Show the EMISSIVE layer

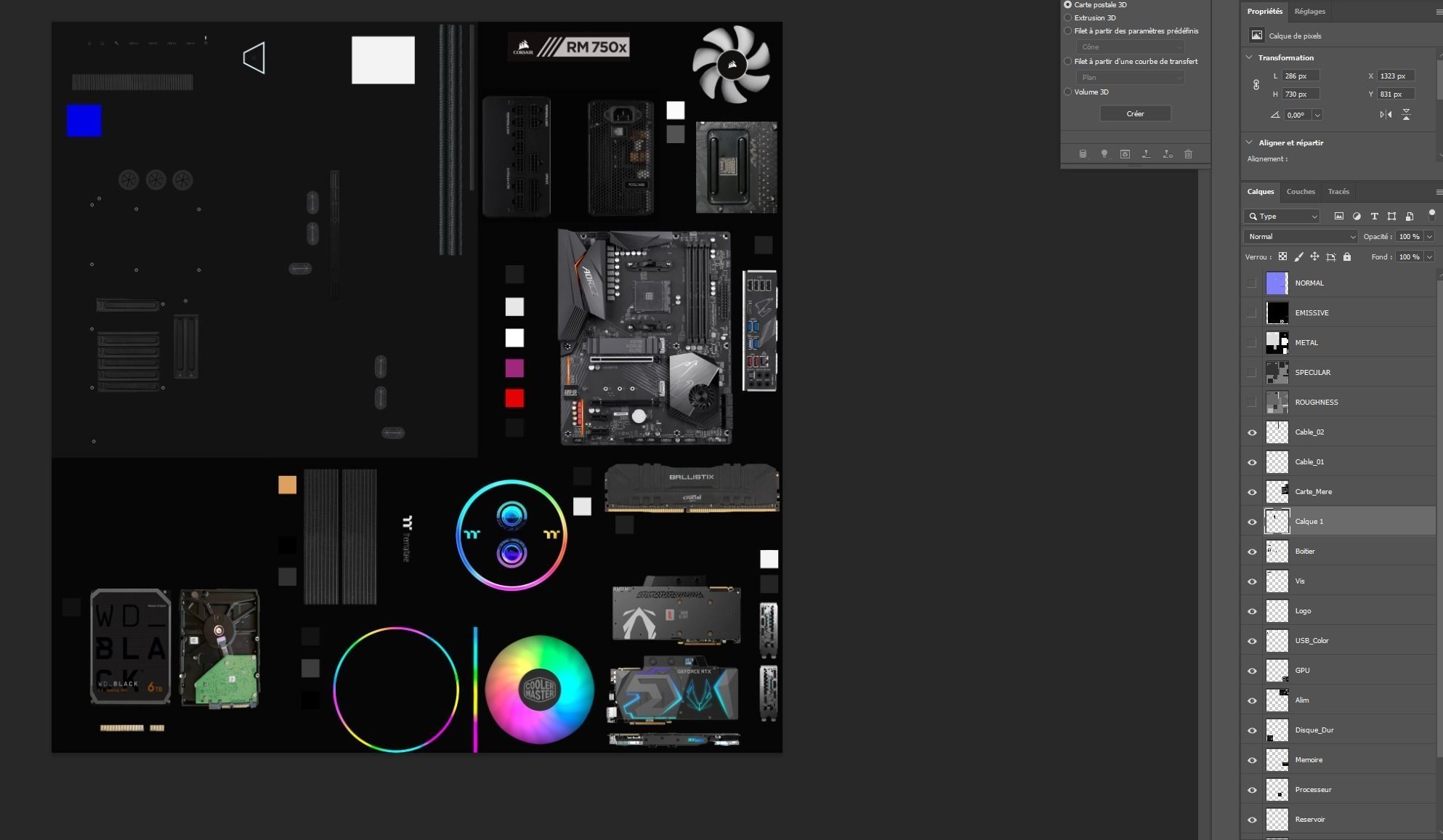pyautogui.click(x=1251, y=312)
